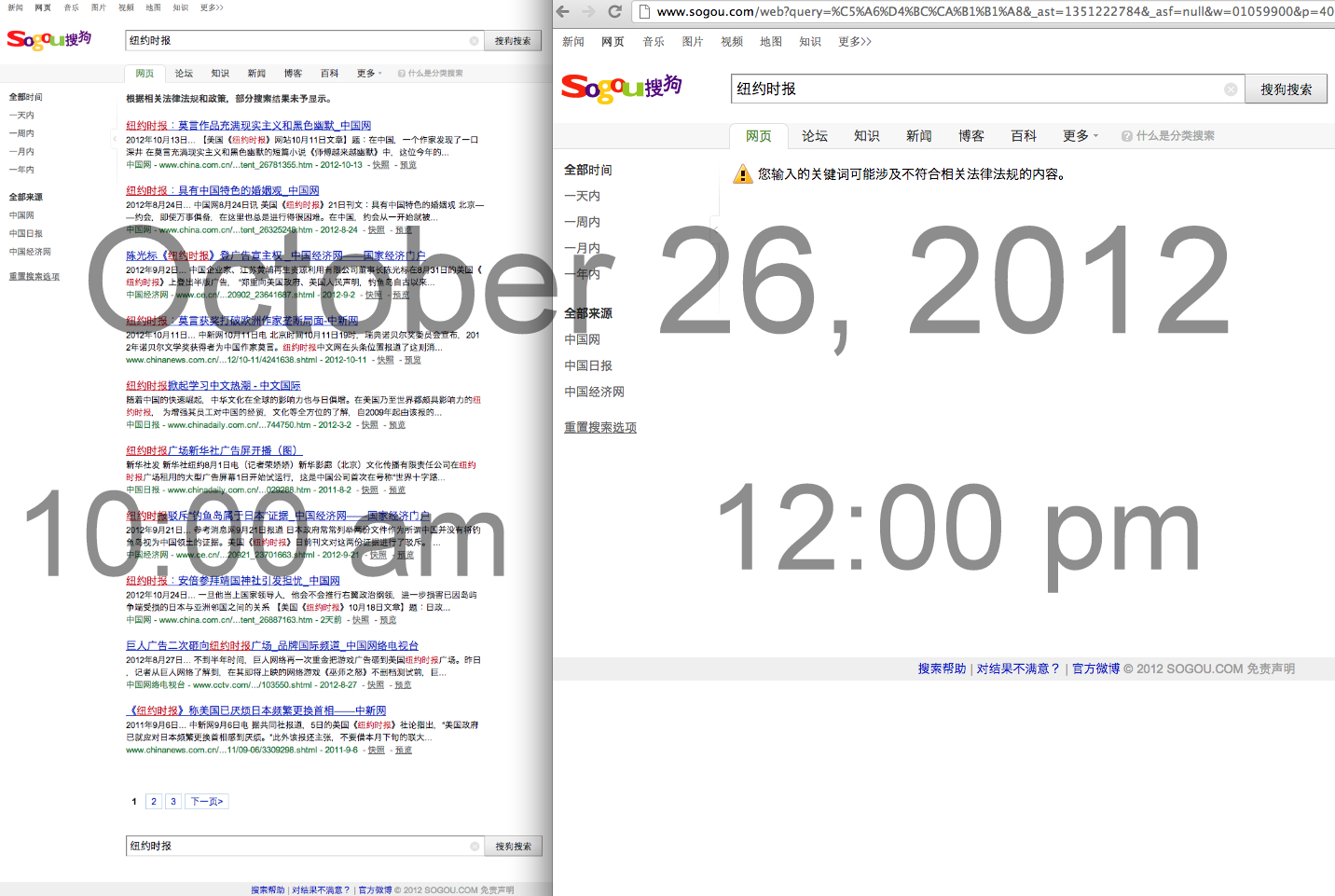This screenshot has width=1335, height=896.
Task: Expand 更多 dropdown in left page's tab row
Action: pyautogui.click(x=369, y=74)
